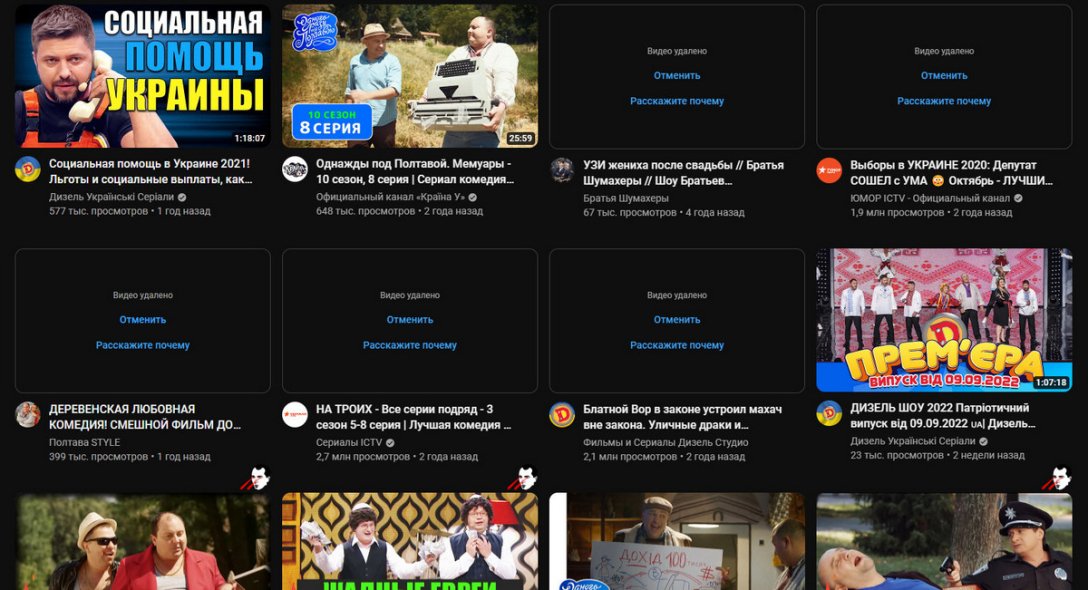Viewport: 1088px width, 590px height.
Task: Select the Сериалы ICTV channel avatar icon
Action: click(x=295, y=415)
